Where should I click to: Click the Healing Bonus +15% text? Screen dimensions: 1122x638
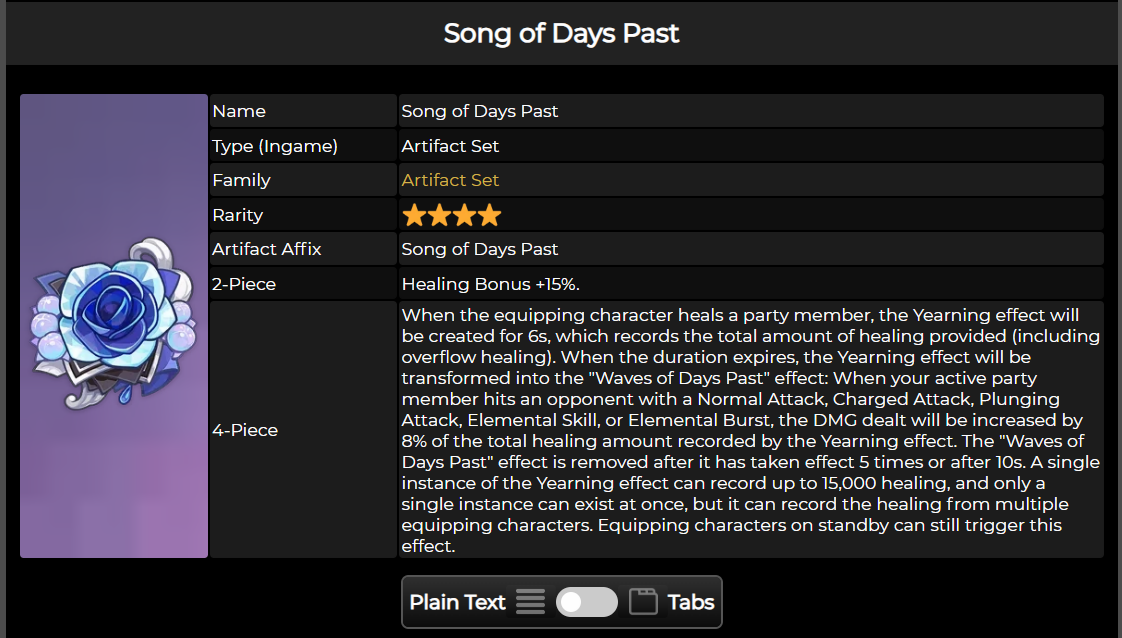pyautogui.click(x=490, y=284)
